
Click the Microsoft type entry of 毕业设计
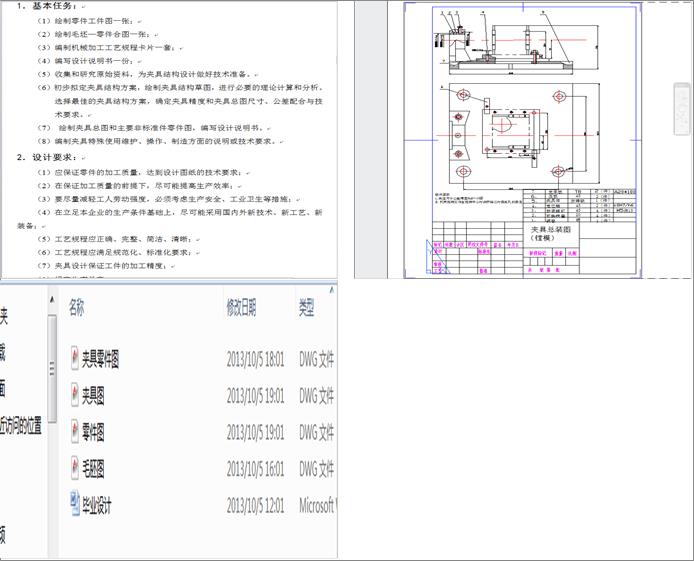(x=318, y=505)
